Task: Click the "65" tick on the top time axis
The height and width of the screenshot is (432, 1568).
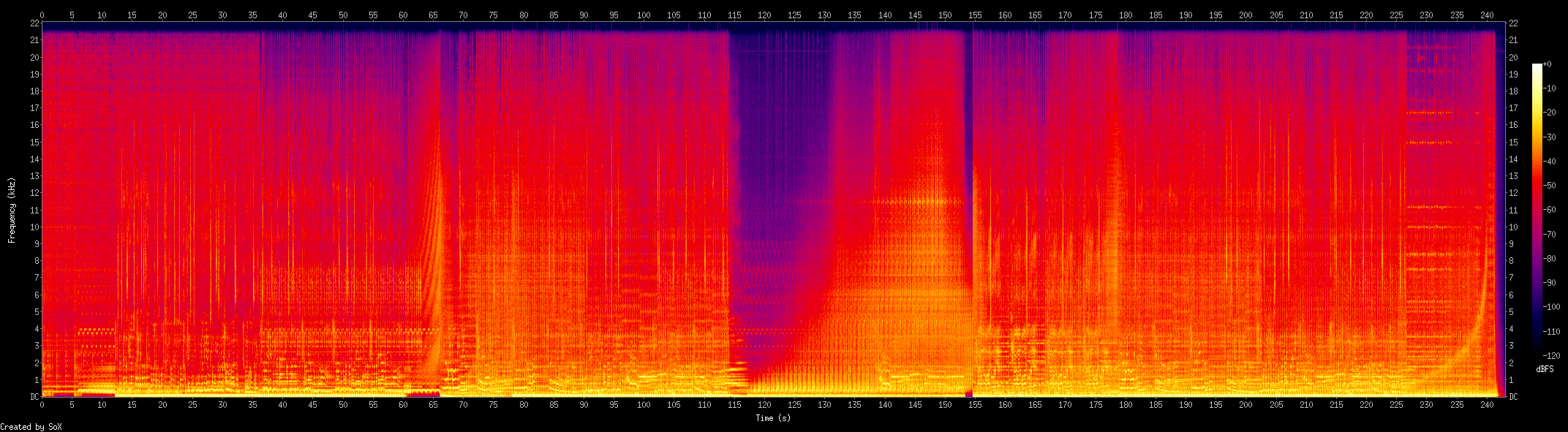Action: click(x=433, y=15)
